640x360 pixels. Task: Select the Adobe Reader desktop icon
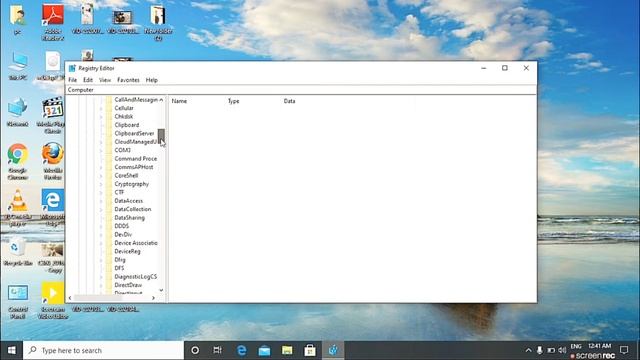[53, 22]
